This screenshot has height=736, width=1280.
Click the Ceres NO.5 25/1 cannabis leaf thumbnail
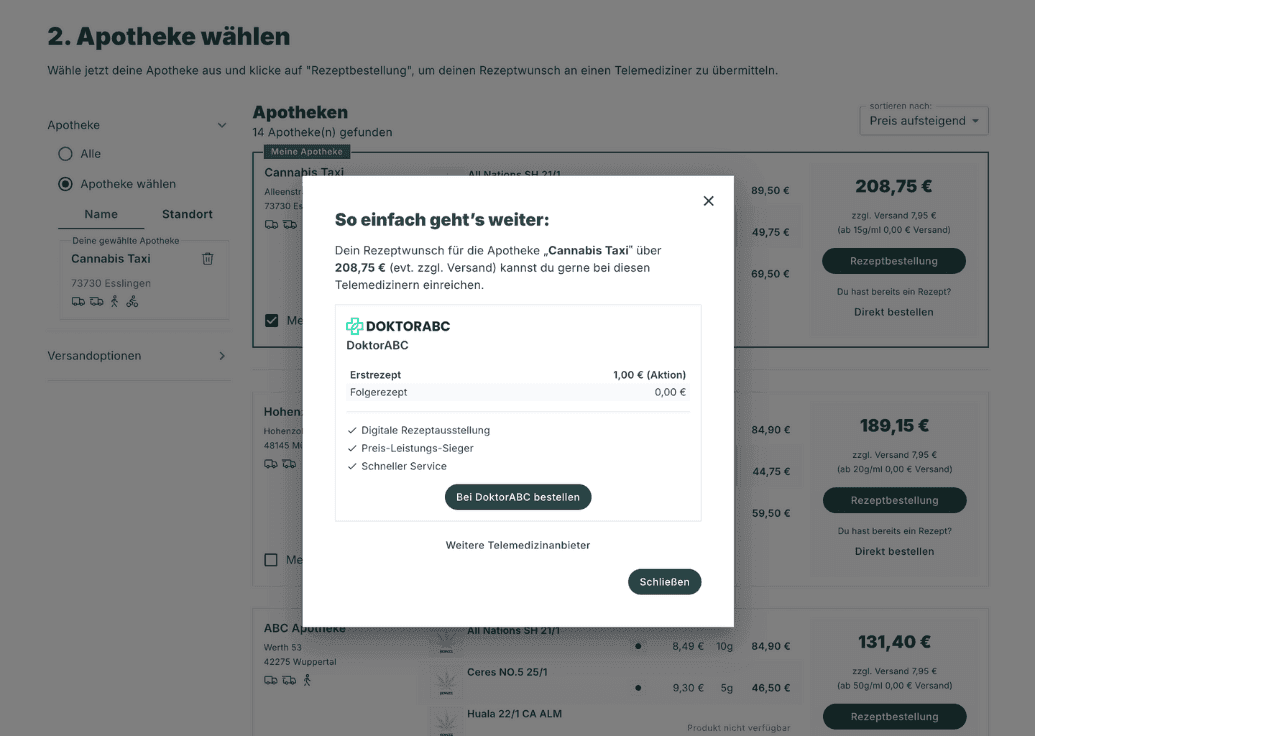tap(443, 686)
